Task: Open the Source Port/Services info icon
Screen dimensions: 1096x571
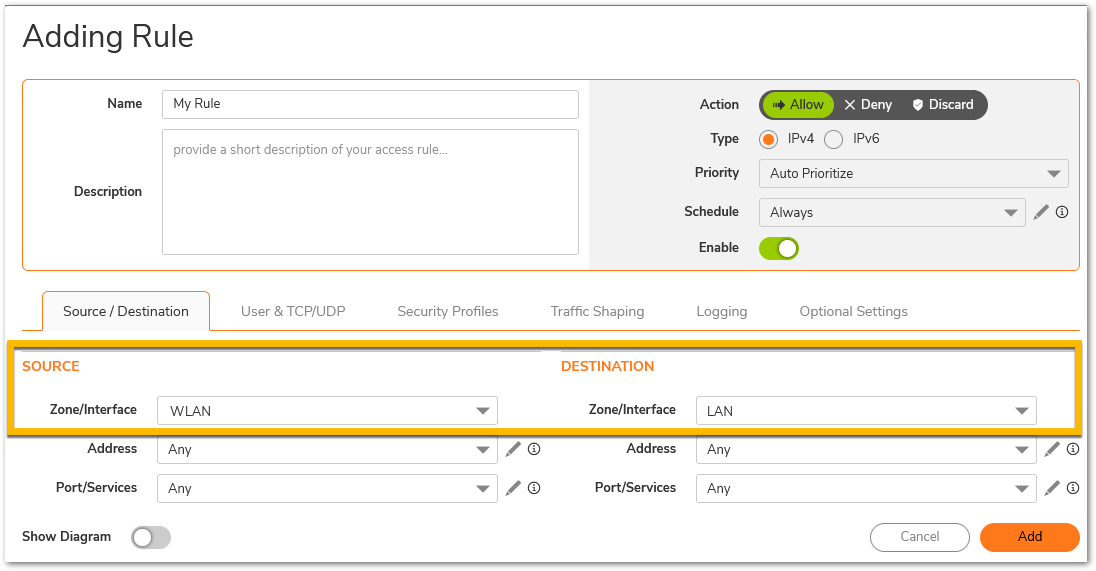Action: [534, 488]
